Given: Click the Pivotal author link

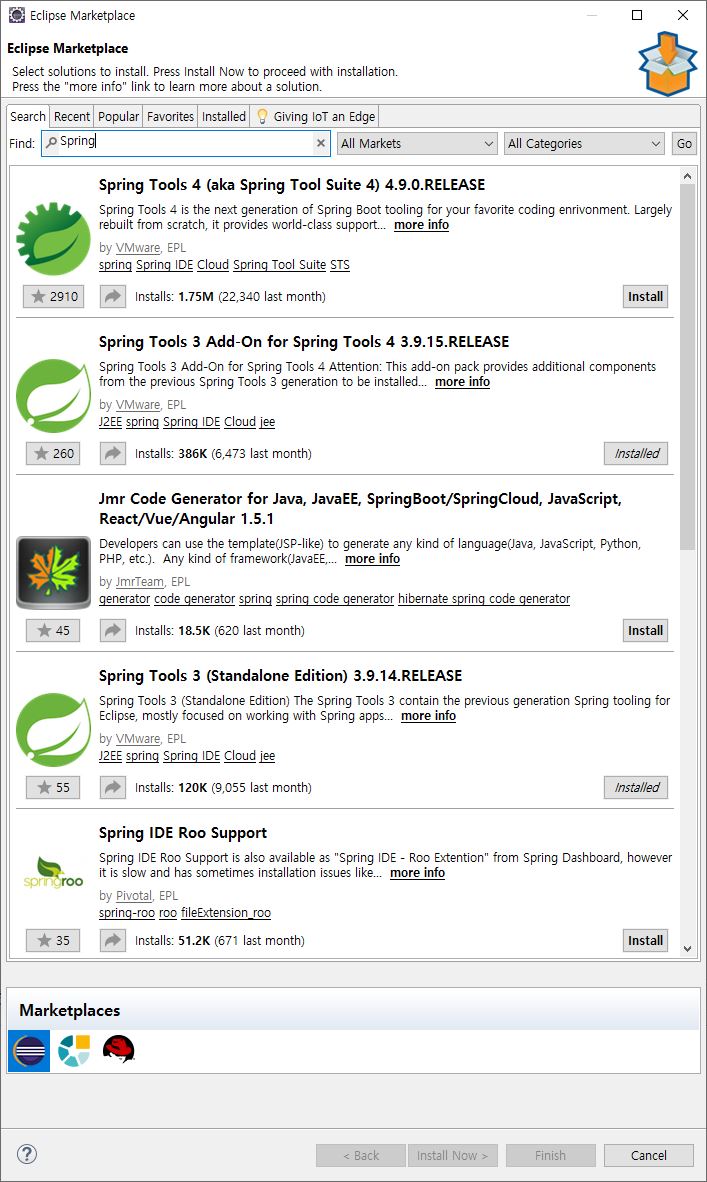Looking at the screenshot, I should (133, 895).
